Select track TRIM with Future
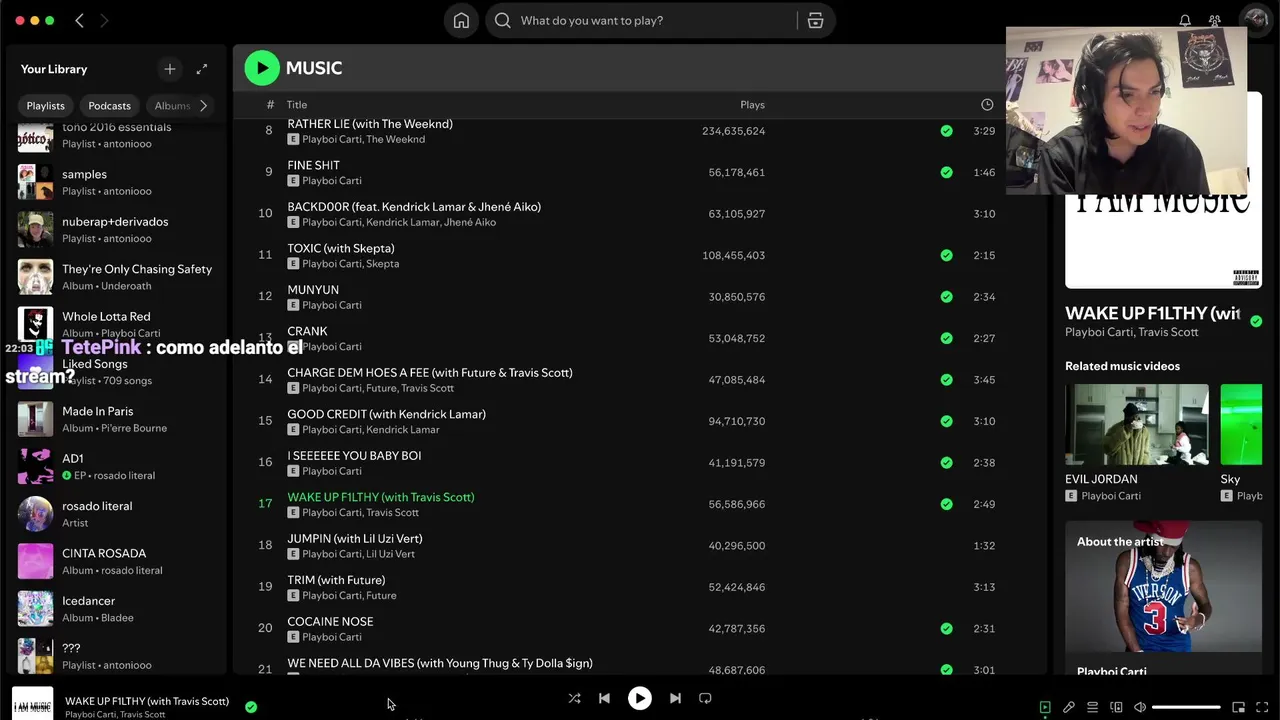The image size is (1280, 720). tap(640, 587)
